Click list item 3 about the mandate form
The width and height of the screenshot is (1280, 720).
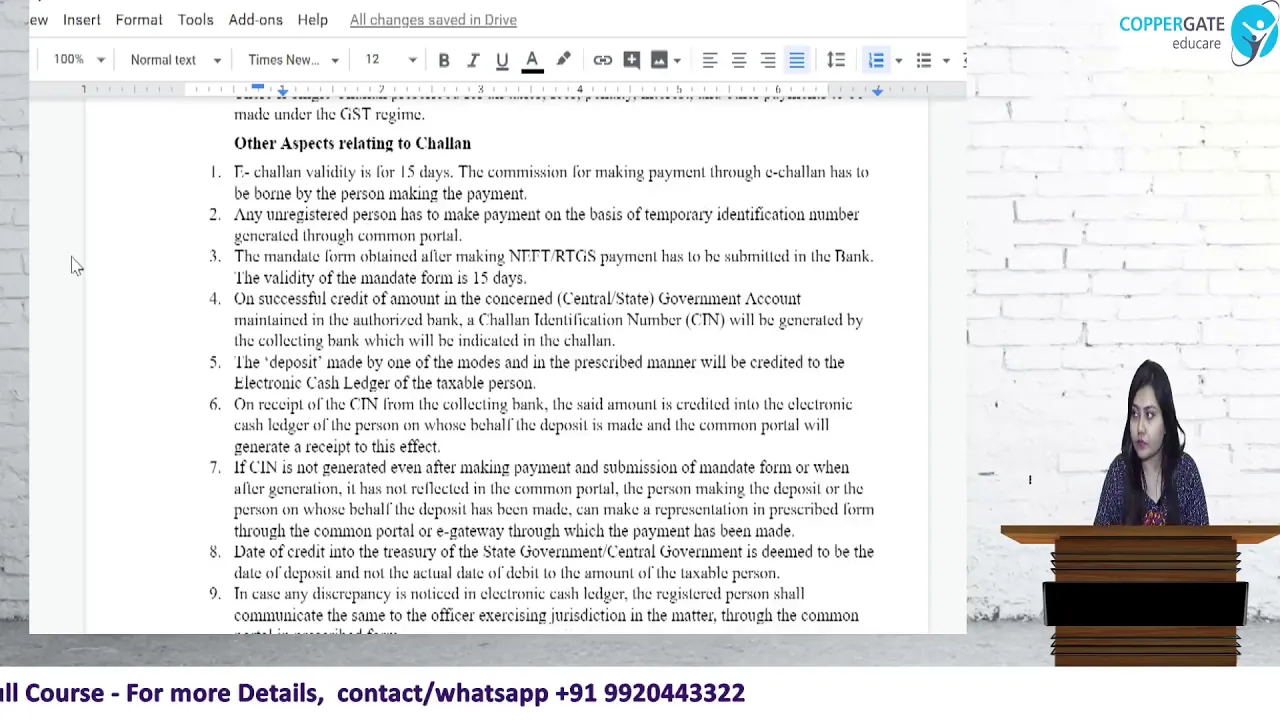(553, 267)
